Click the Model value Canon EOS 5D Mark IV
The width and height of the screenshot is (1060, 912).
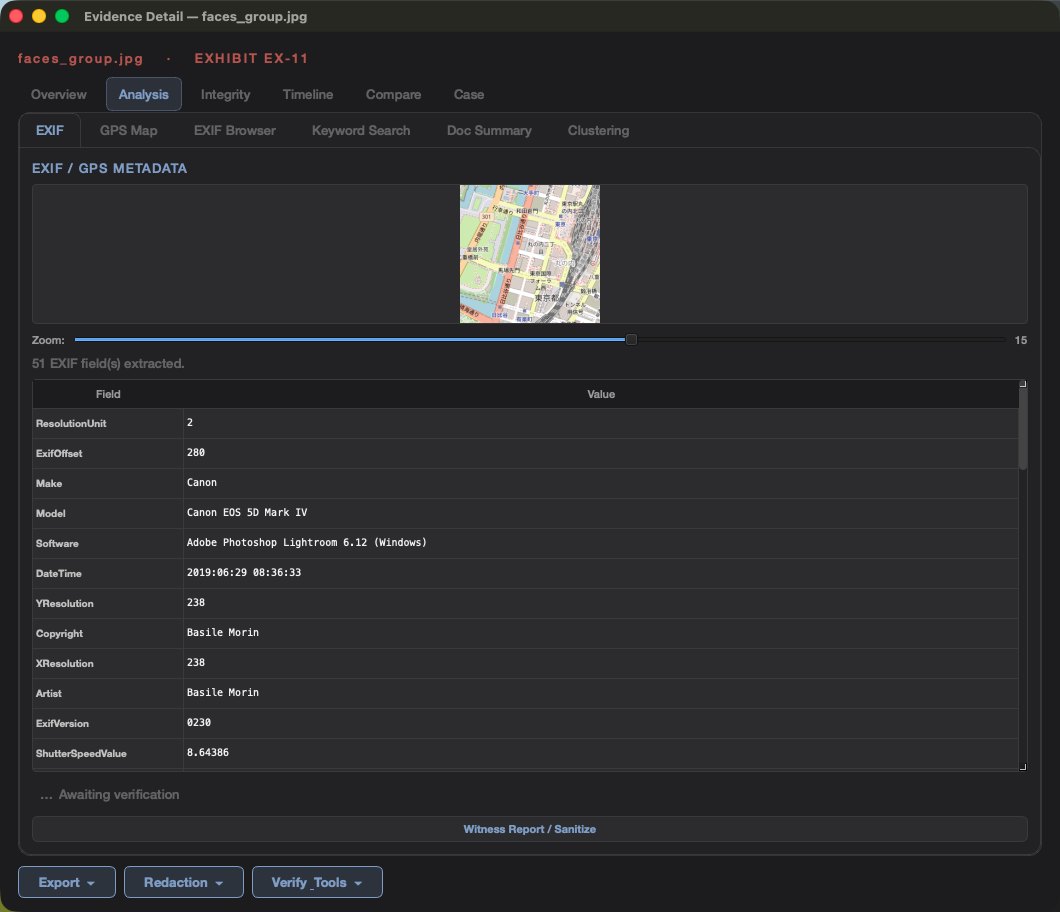pyautogui.click(x=601, y=513)
